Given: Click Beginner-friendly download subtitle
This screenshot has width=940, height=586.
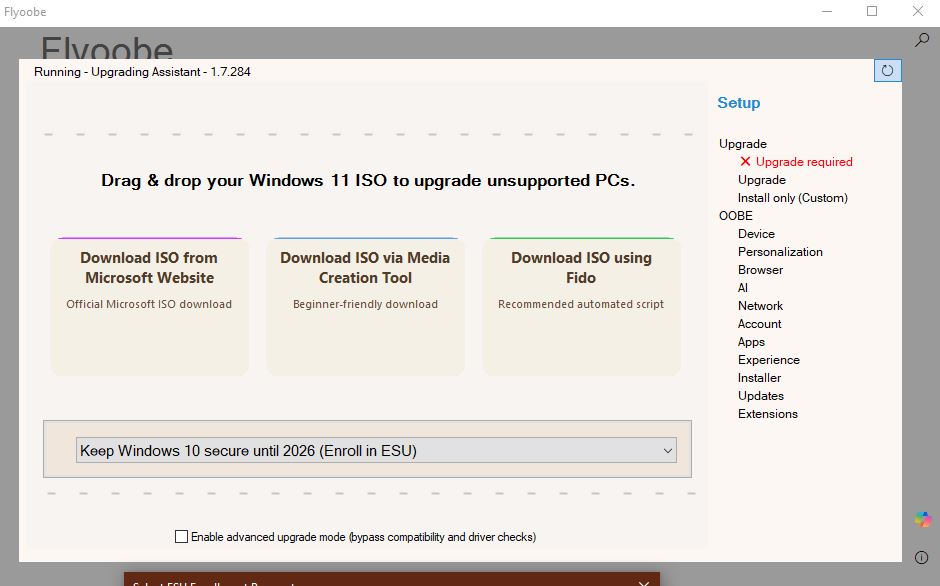Looking at the screenshot, I should tap(365, 304).
